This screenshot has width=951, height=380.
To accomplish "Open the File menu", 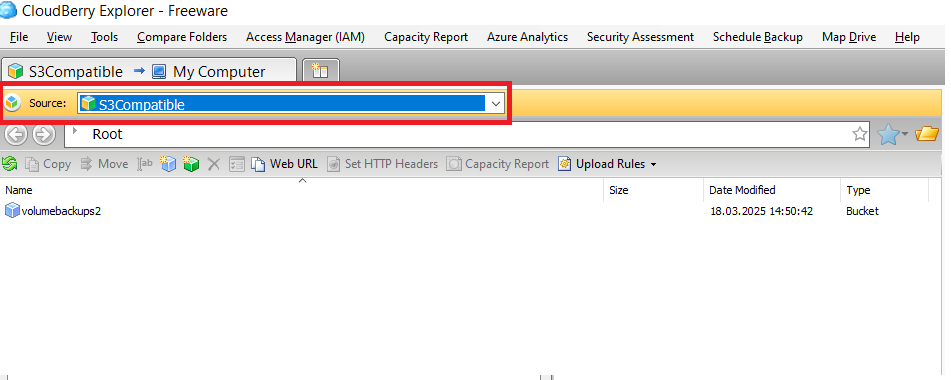I will [19, 37].
